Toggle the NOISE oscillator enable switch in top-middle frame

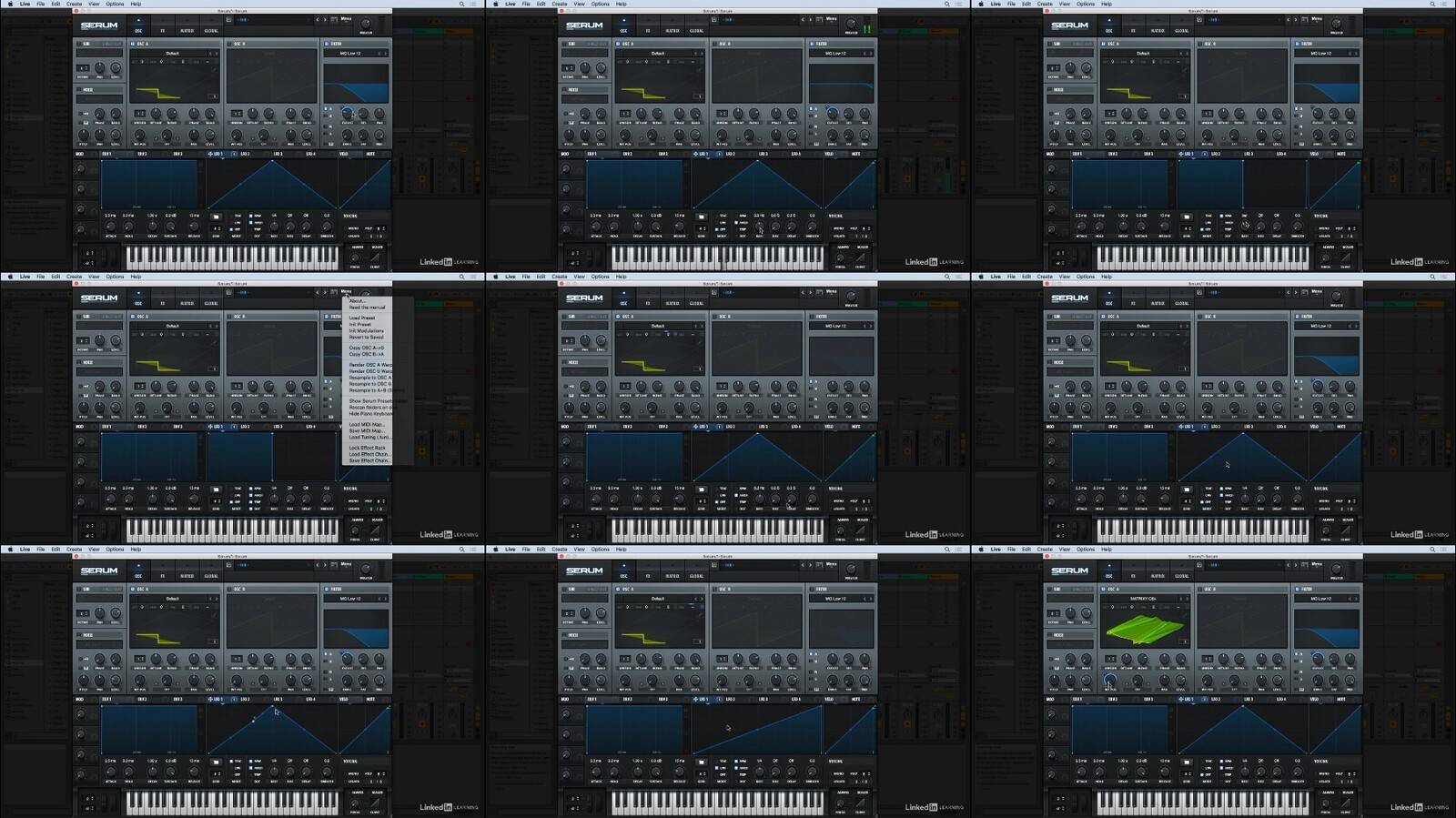565,89
